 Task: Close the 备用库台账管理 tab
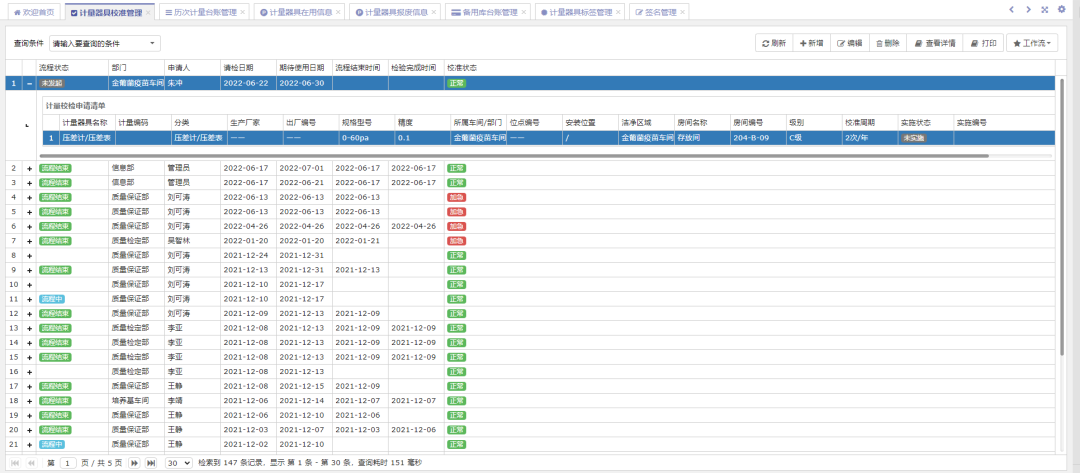coord(523,12)
